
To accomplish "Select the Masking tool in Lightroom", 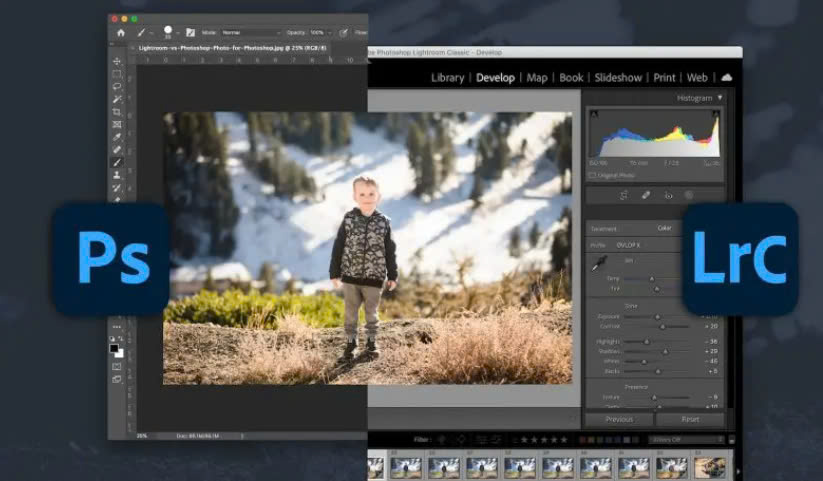I will (x=689, y=195).
